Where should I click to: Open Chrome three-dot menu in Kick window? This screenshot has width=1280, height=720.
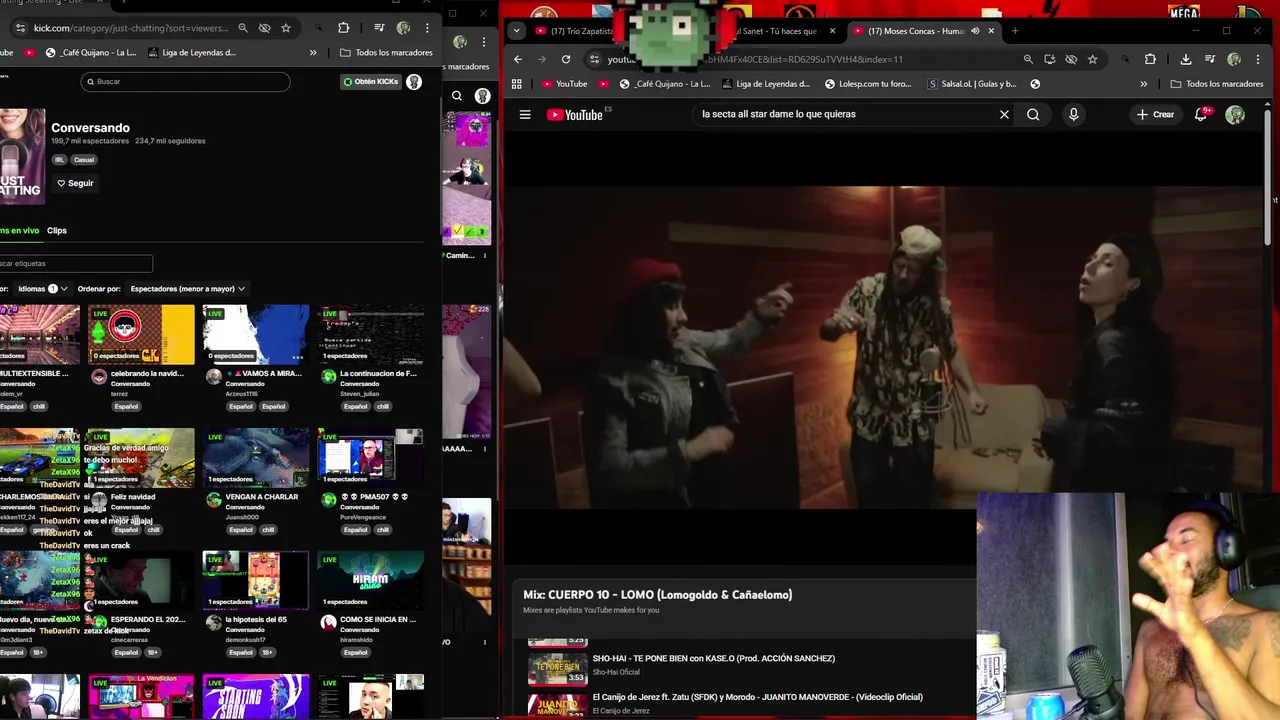(x=427, y=28)
